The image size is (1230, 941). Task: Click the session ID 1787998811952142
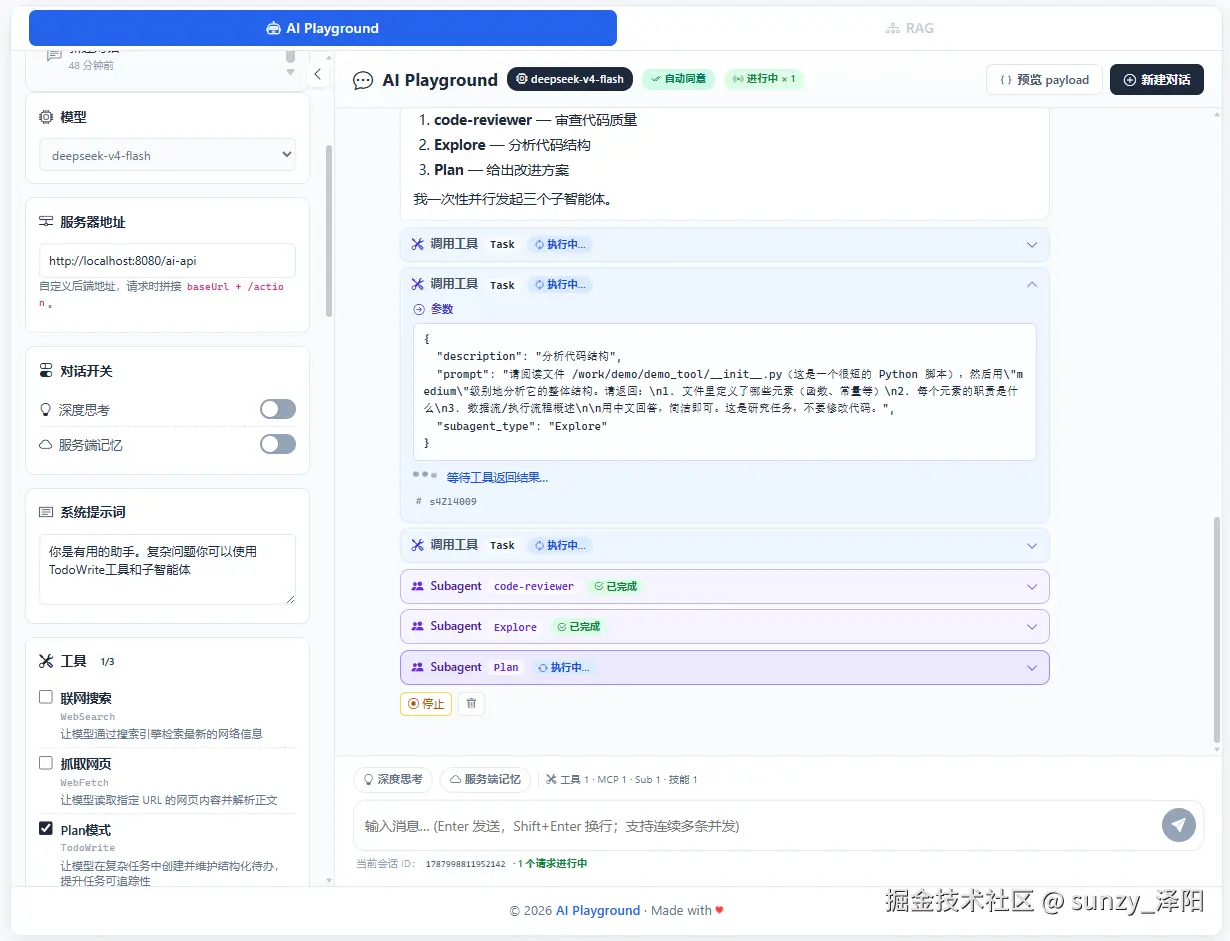[x=465, y=863]
